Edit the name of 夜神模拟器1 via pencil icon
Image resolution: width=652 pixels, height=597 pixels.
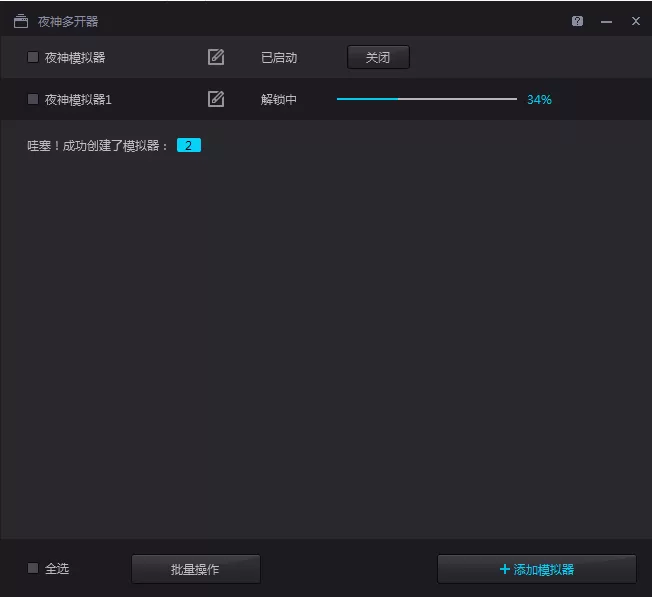[x=216, y=99]
